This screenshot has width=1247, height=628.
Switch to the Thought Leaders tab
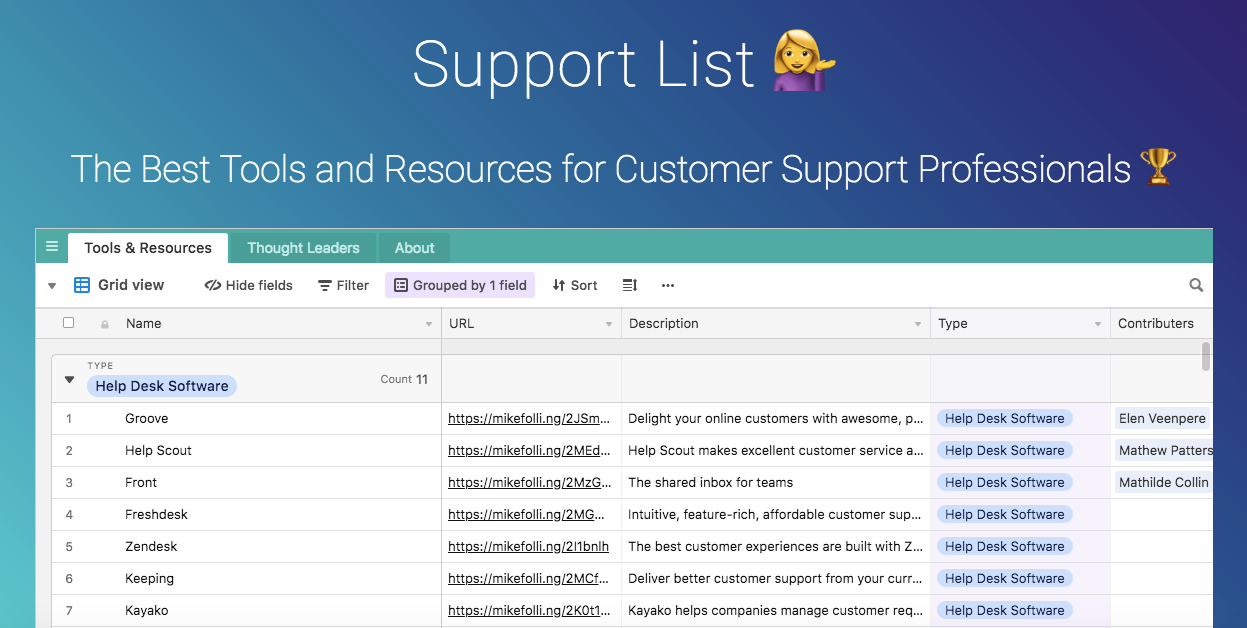point(303,247)
